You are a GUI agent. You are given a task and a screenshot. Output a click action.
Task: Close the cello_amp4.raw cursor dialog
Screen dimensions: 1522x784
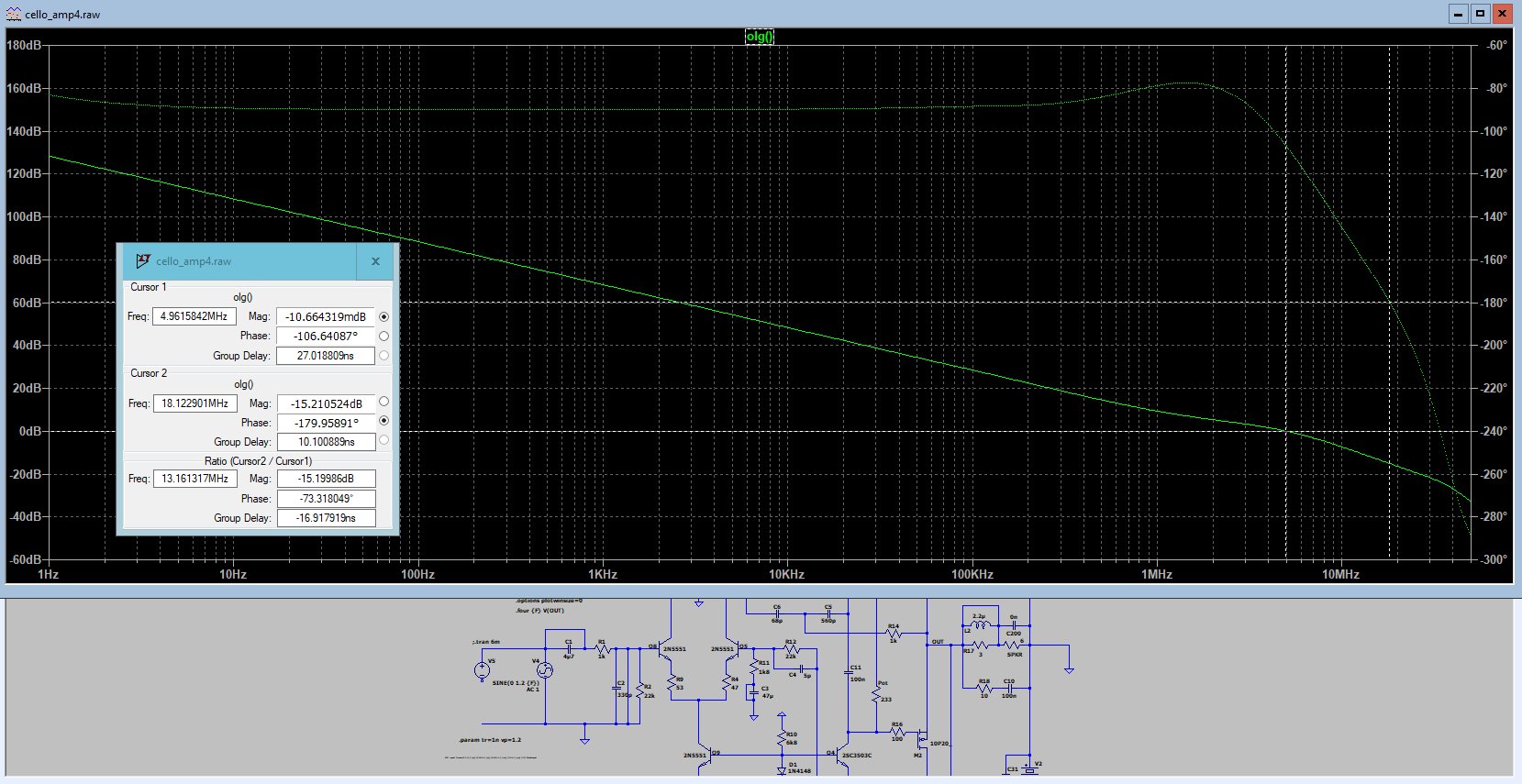tap(375, 261)
